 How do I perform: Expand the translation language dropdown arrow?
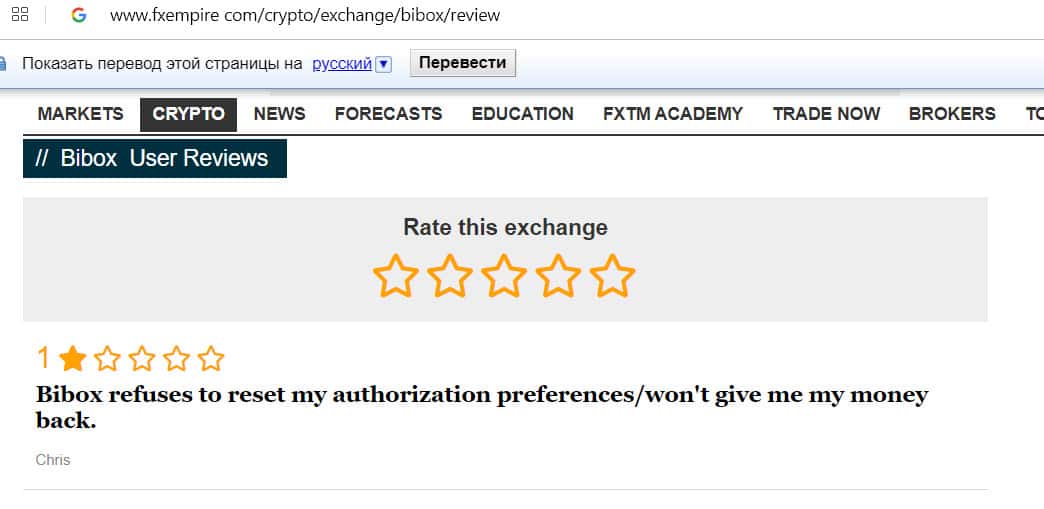[384, 64]
